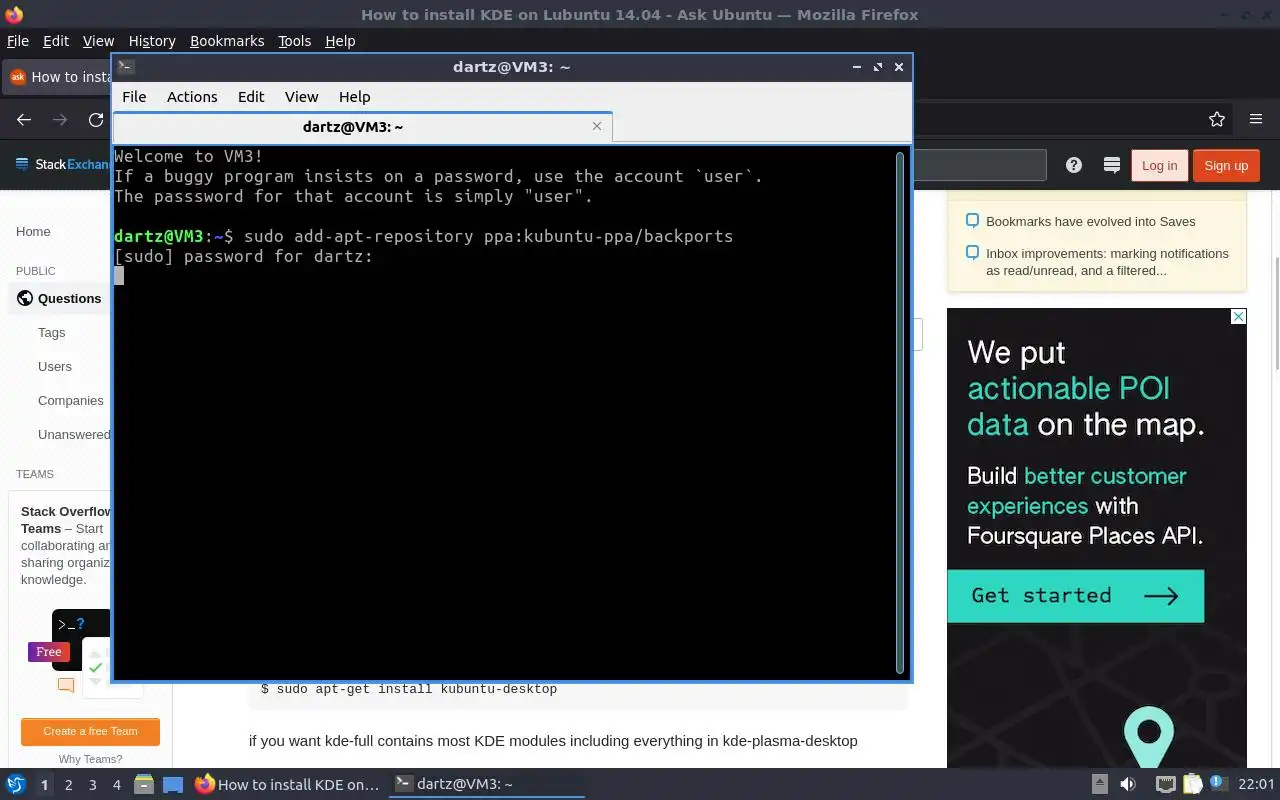
Task: Click the Ask Ubuntu tab favicon
Action: point(17,77)
